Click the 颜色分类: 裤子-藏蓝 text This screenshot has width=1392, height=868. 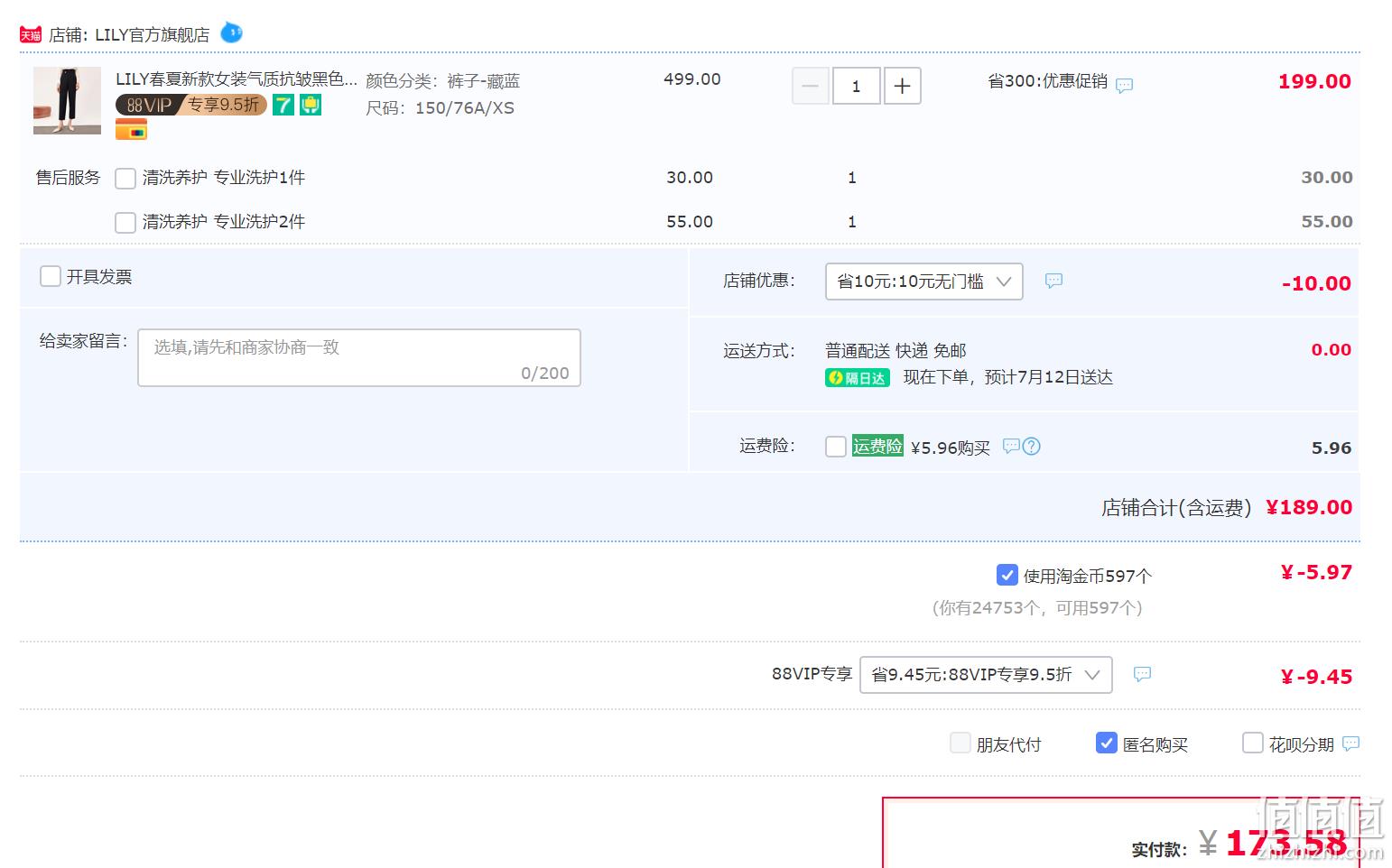(x=442, y=81)
